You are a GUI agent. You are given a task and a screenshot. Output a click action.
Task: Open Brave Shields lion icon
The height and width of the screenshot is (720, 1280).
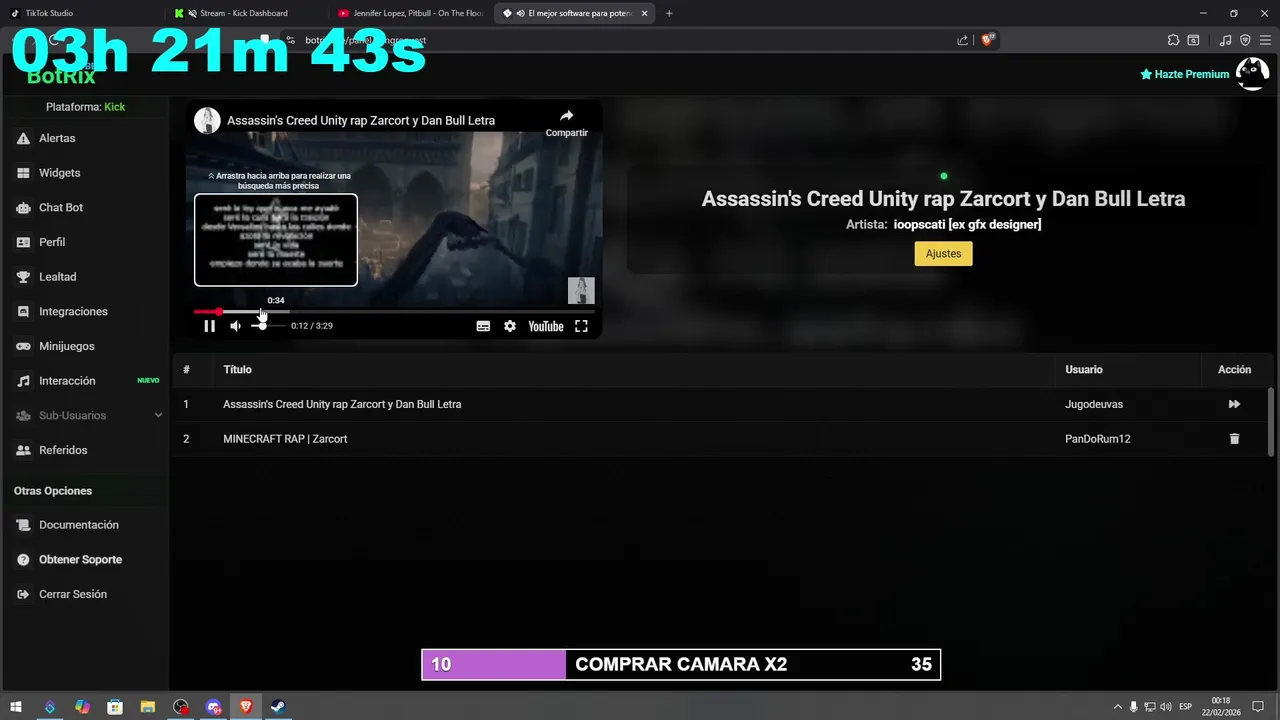coord(987,40)
